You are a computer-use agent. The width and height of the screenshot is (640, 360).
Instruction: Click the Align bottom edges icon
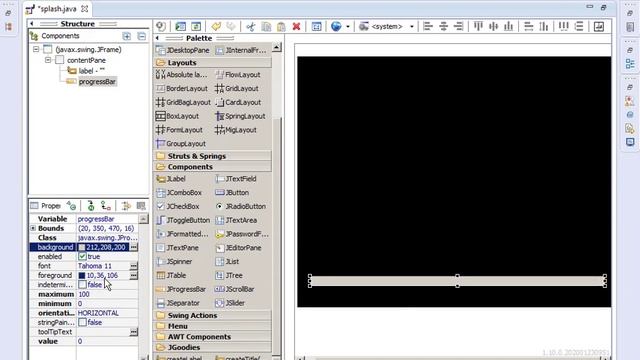[509, 27]
